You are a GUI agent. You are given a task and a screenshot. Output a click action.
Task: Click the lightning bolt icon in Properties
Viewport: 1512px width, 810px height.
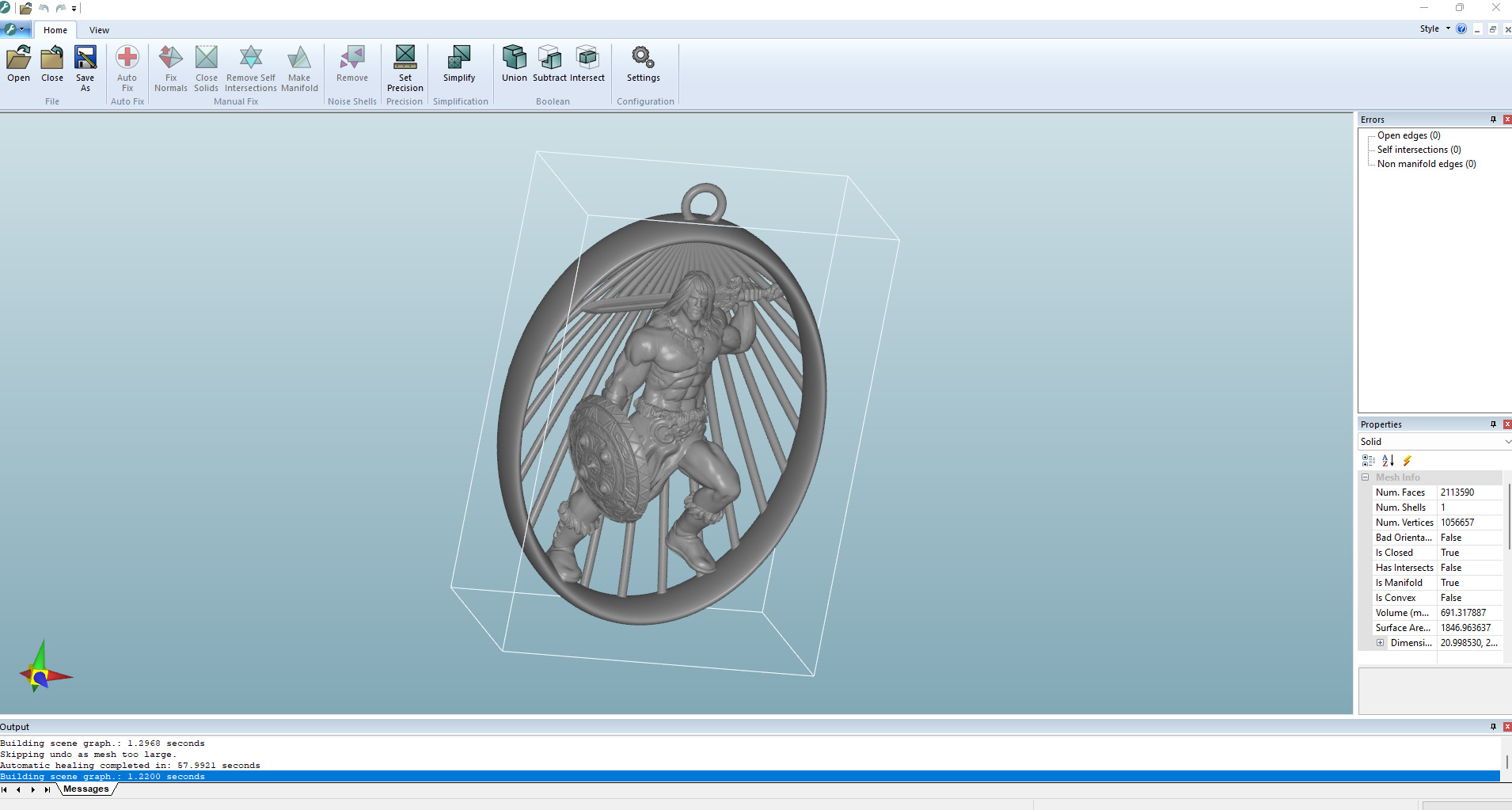click(1407, 460)
